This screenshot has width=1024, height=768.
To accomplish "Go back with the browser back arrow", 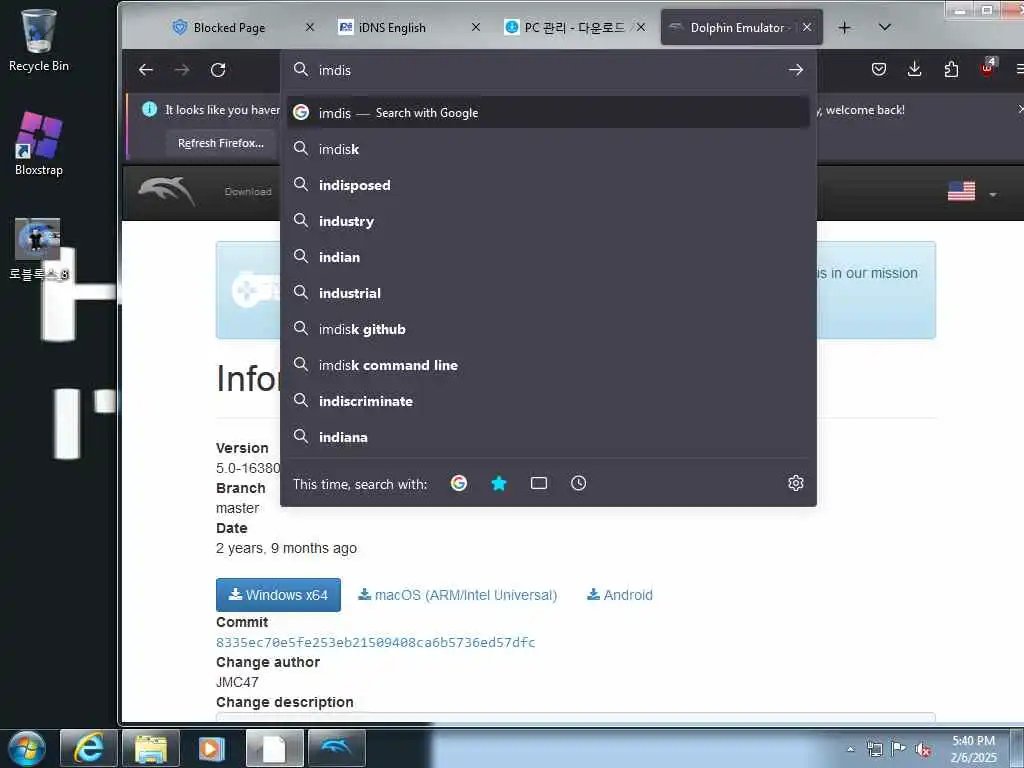I will [146, 70].
